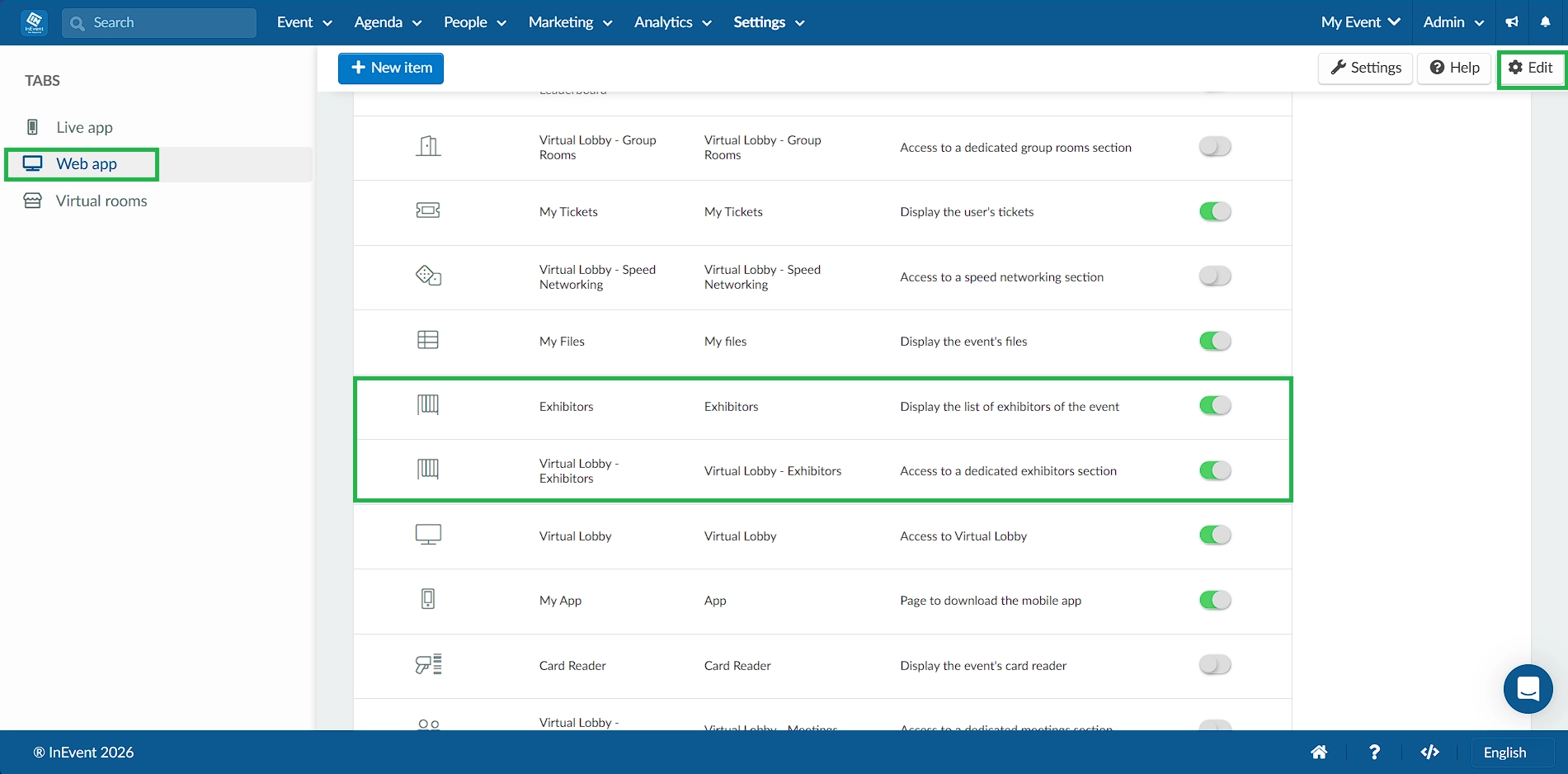Click the My Tickets ticket icon

(428, 210)
